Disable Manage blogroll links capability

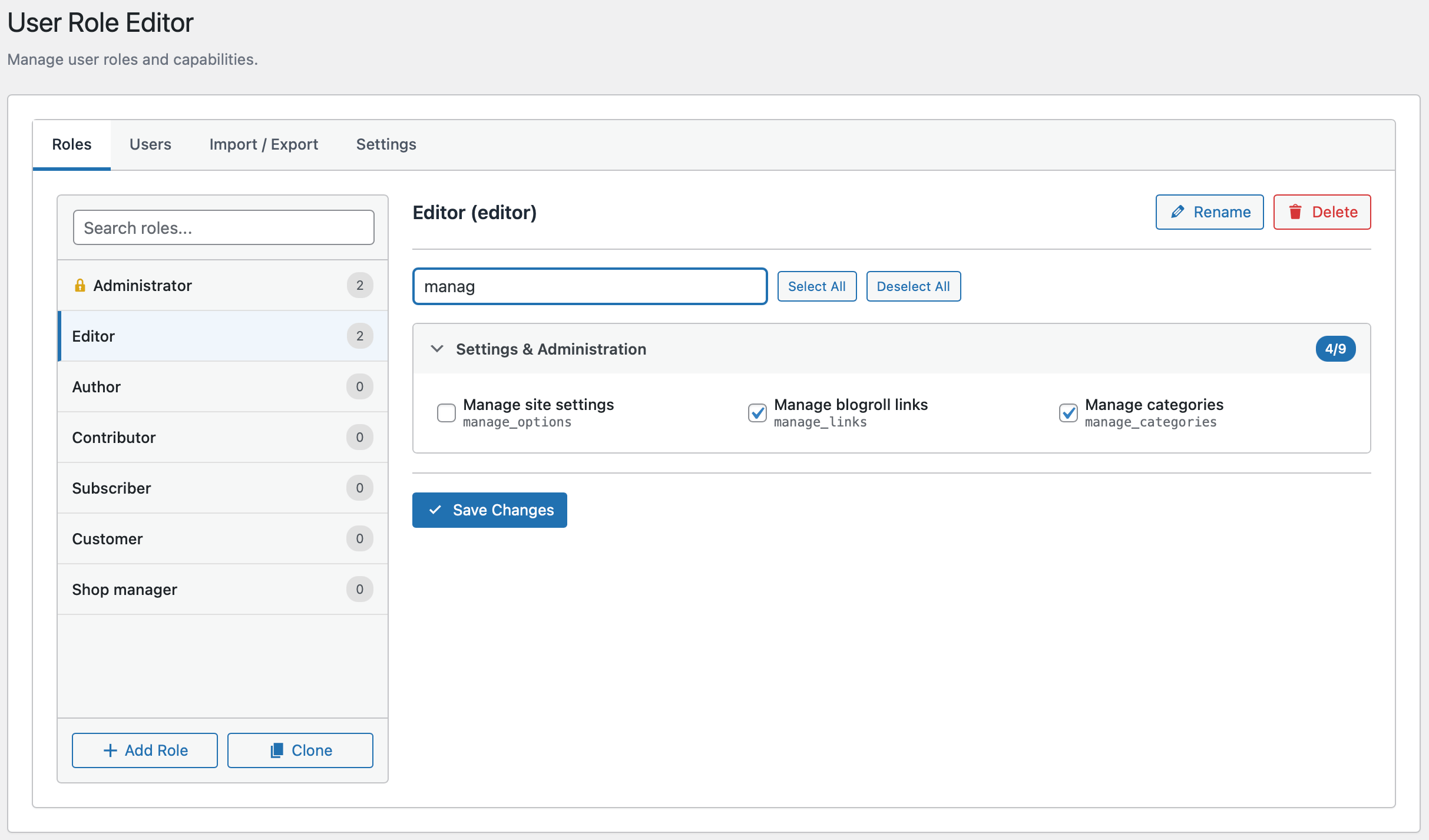point(757,413)
